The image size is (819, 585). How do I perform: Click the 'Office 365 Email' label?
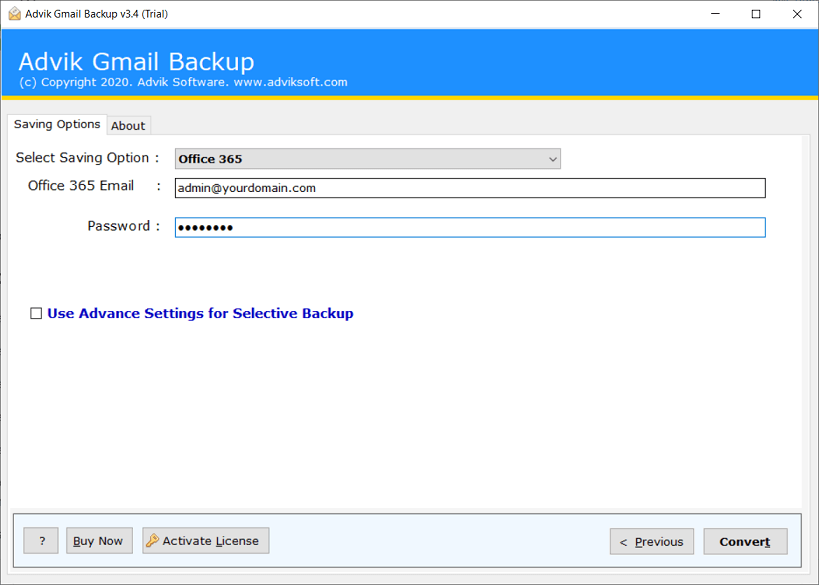coord(81,186)
